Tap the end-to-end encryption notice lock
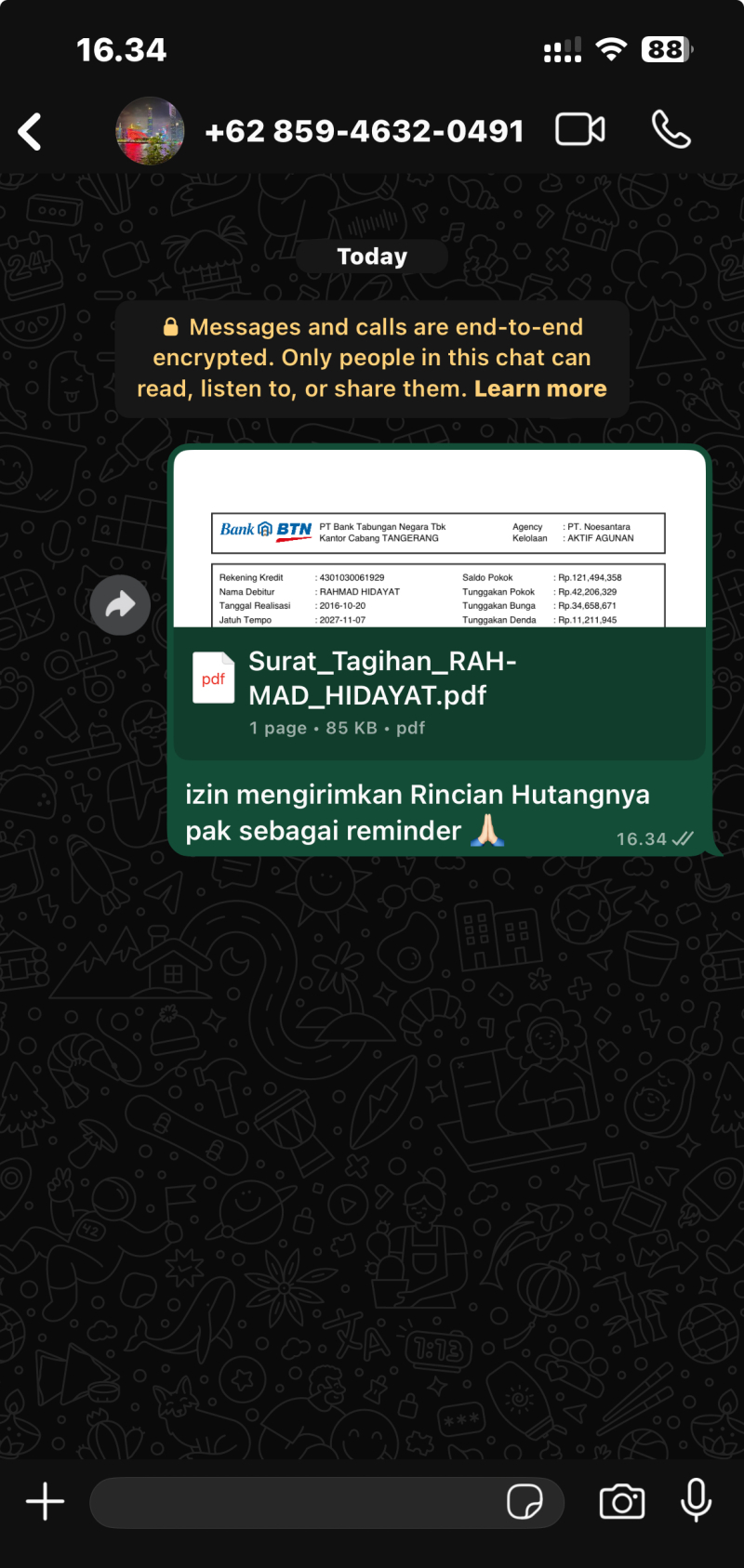 click(170, 327)
